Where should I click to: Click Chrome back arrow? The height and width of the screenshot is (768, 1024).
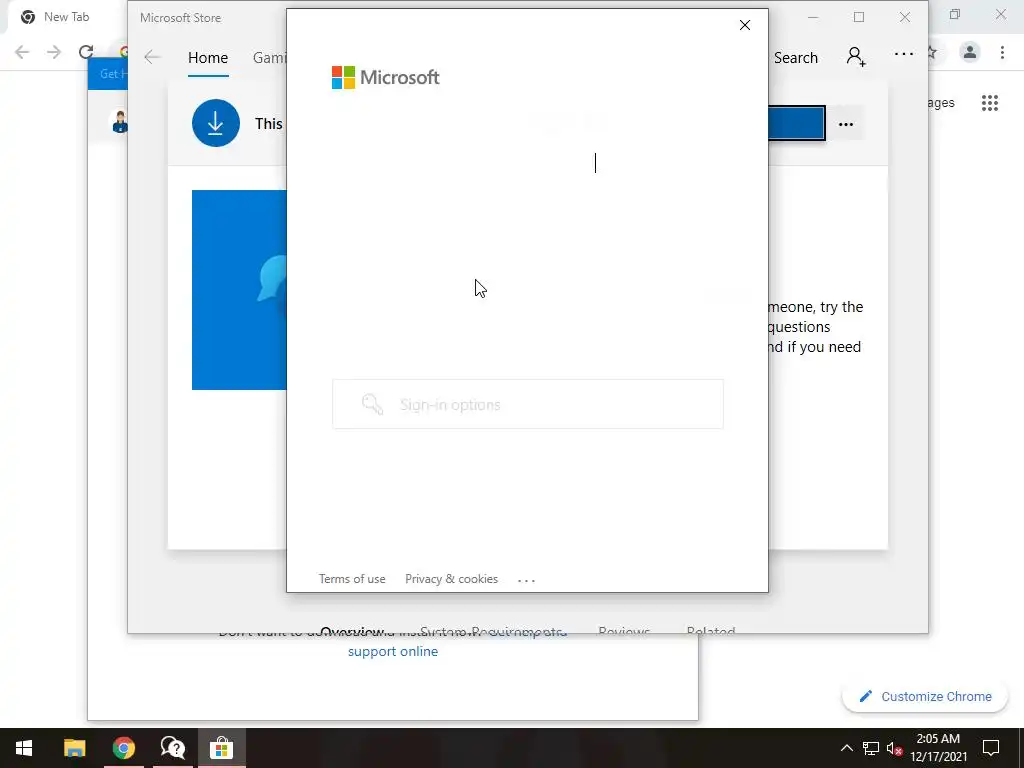click(x=22, y=52)
